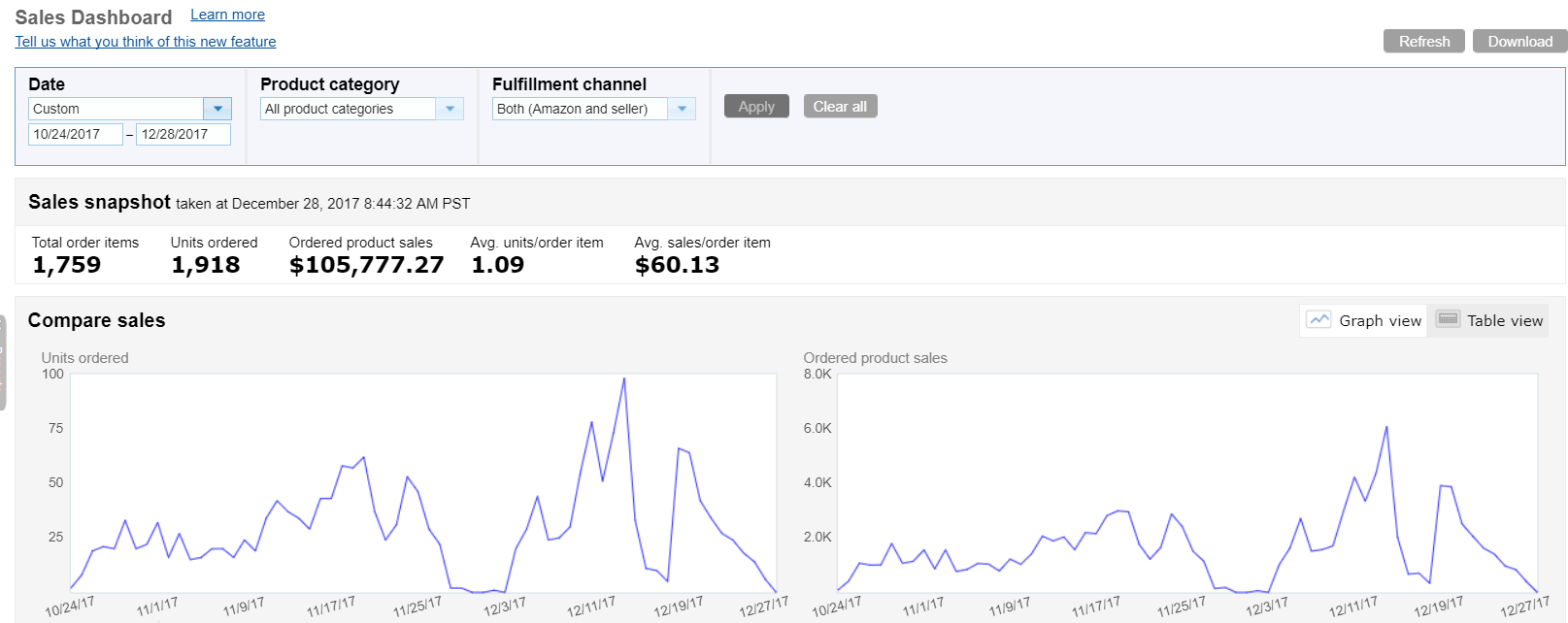
Task: Click the Ordered product sales value $105,777.27
Action: 366,265
